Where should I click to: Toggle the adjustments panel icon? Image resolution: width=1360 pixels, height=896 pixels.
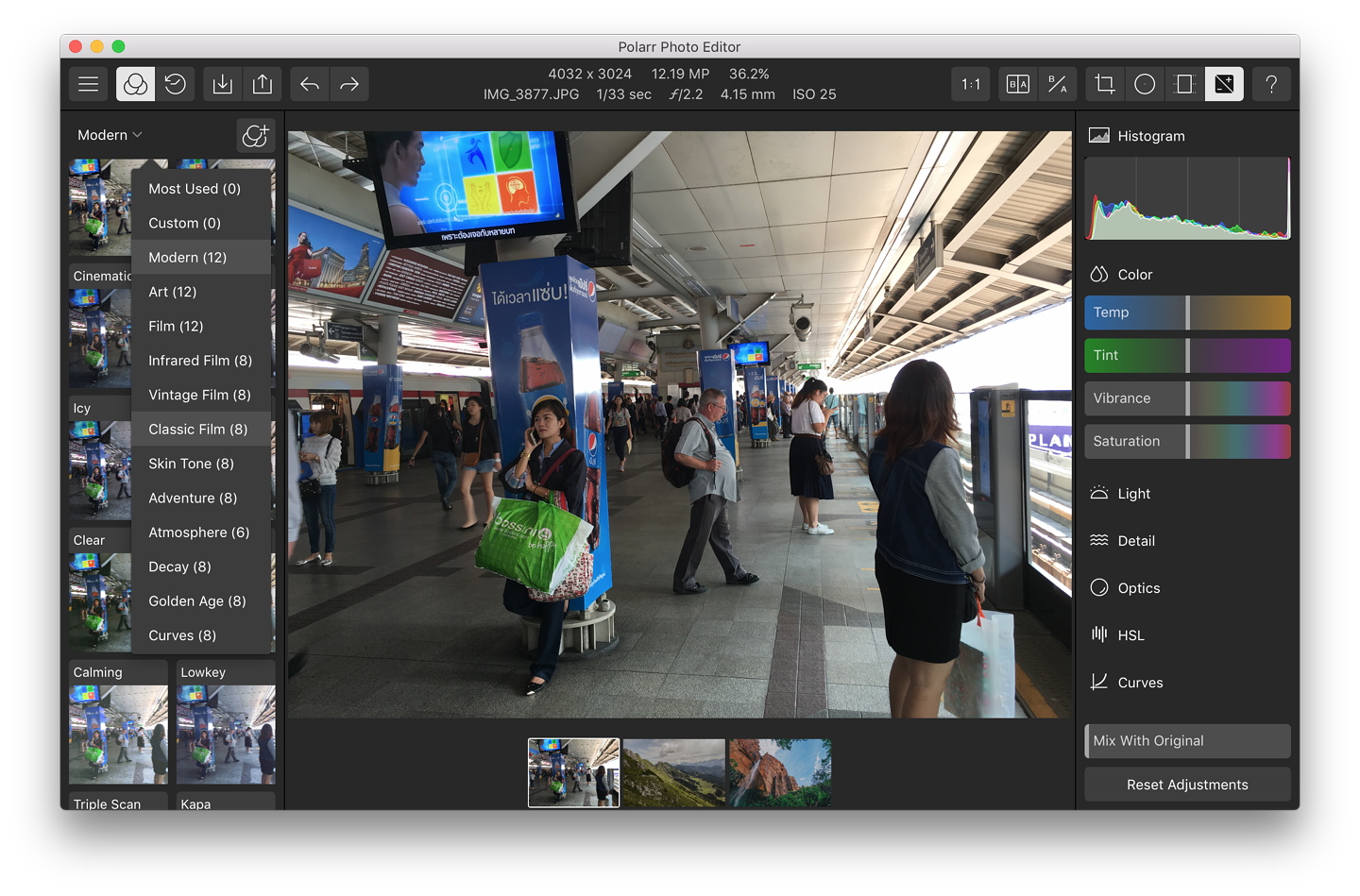pyautogui.click(x=1224, y=84)
